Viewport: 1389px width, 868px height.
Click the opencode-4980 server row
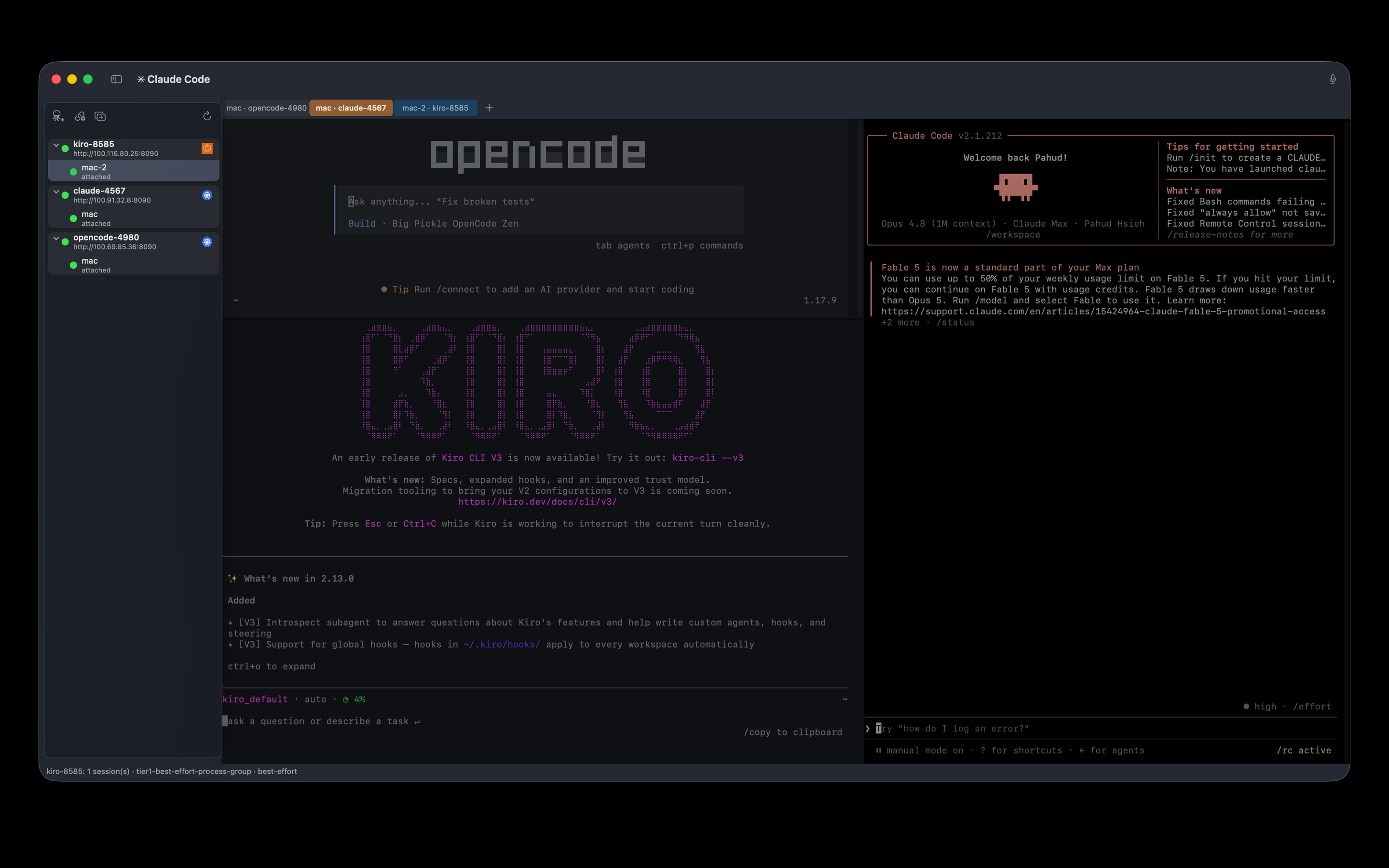134,242
